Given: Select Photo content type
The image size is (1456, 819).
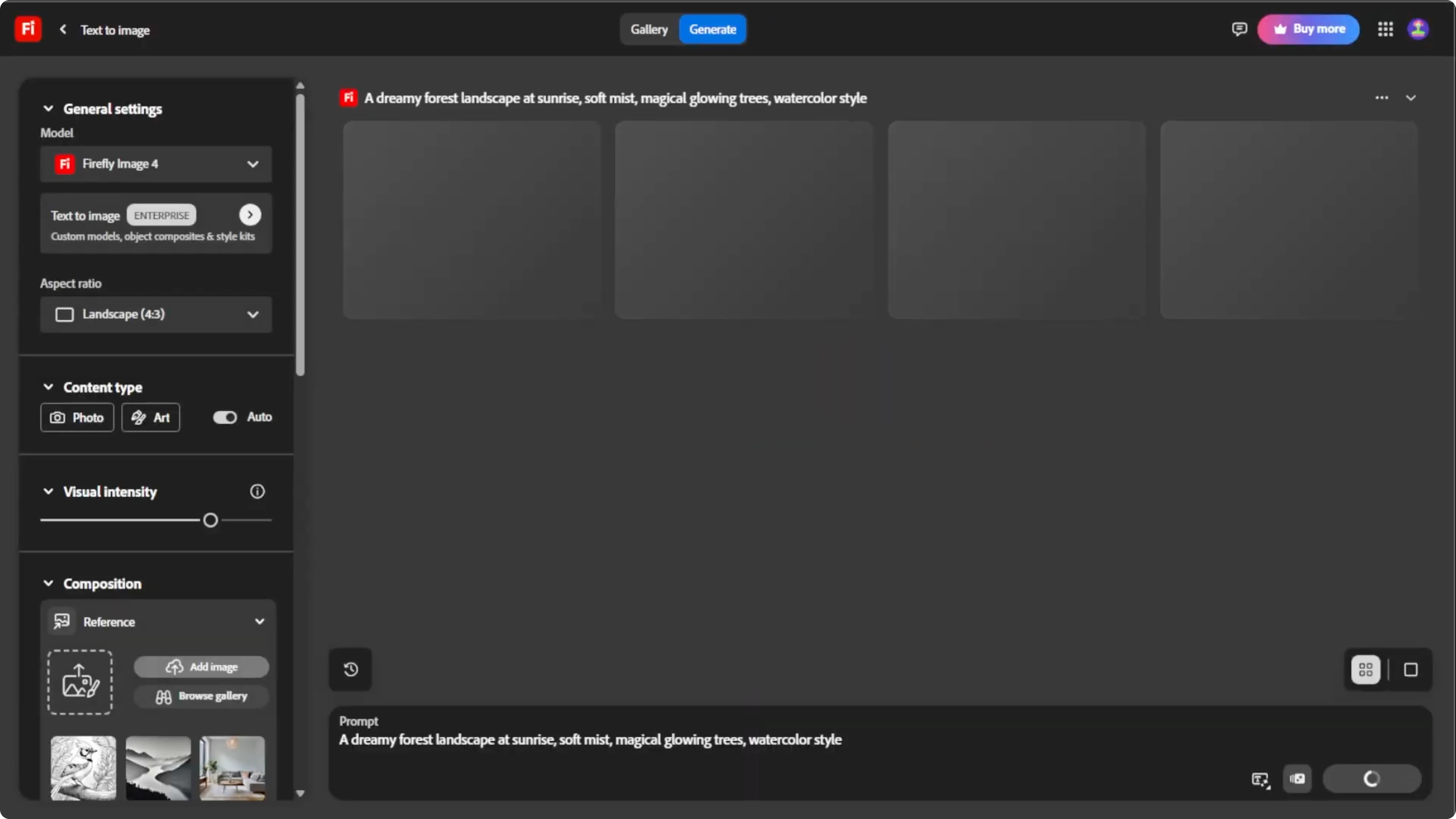Looking at the screenshot, I should coord(77,417).
